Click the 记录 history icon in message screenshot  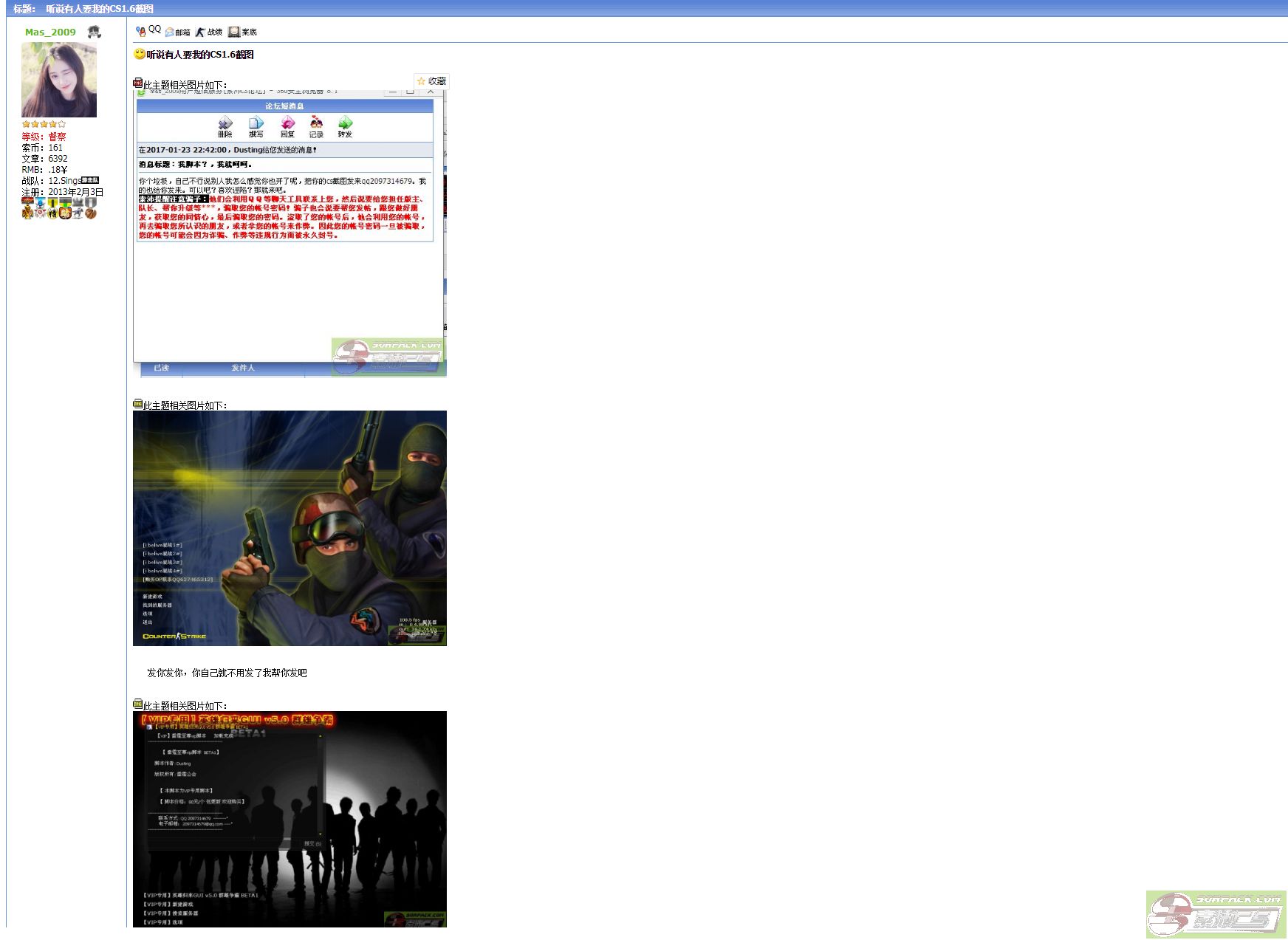(316, 126)
